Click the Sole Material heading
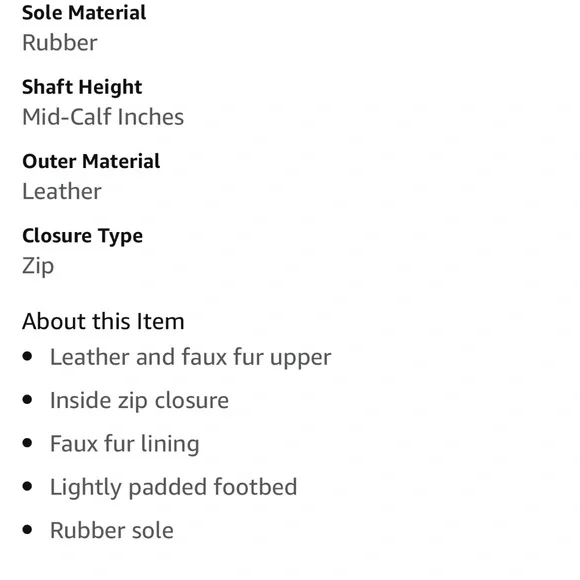Viewport: 580px width, 580px height. (x=84, y=13)
